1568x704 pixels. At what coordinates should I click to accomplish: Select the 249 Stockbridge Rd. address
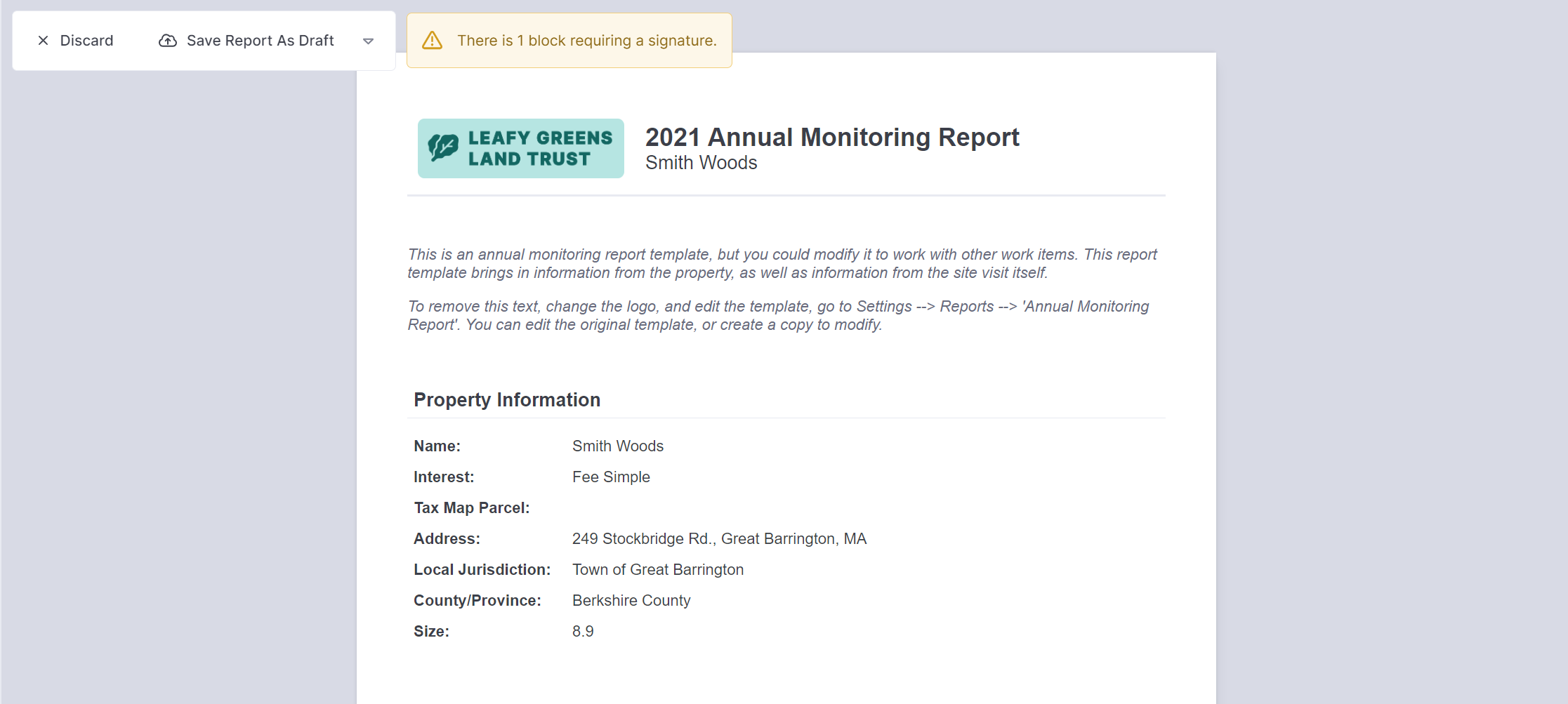719,538
